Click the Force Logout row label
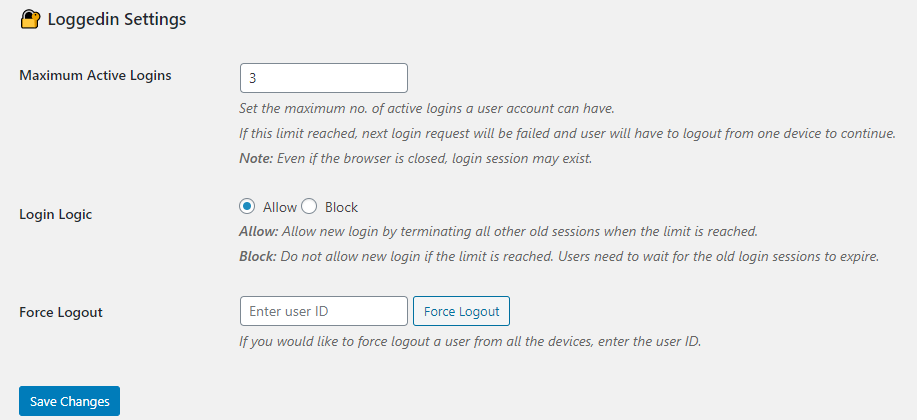917x420 pixels. 61,312
